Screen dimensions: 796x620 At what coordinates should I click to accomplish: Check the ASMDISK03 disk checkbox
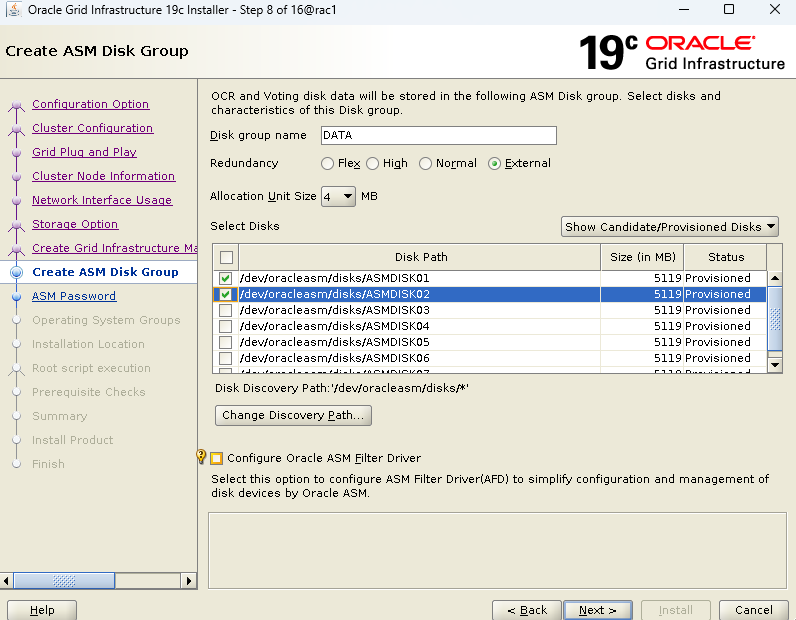[226, 310]
